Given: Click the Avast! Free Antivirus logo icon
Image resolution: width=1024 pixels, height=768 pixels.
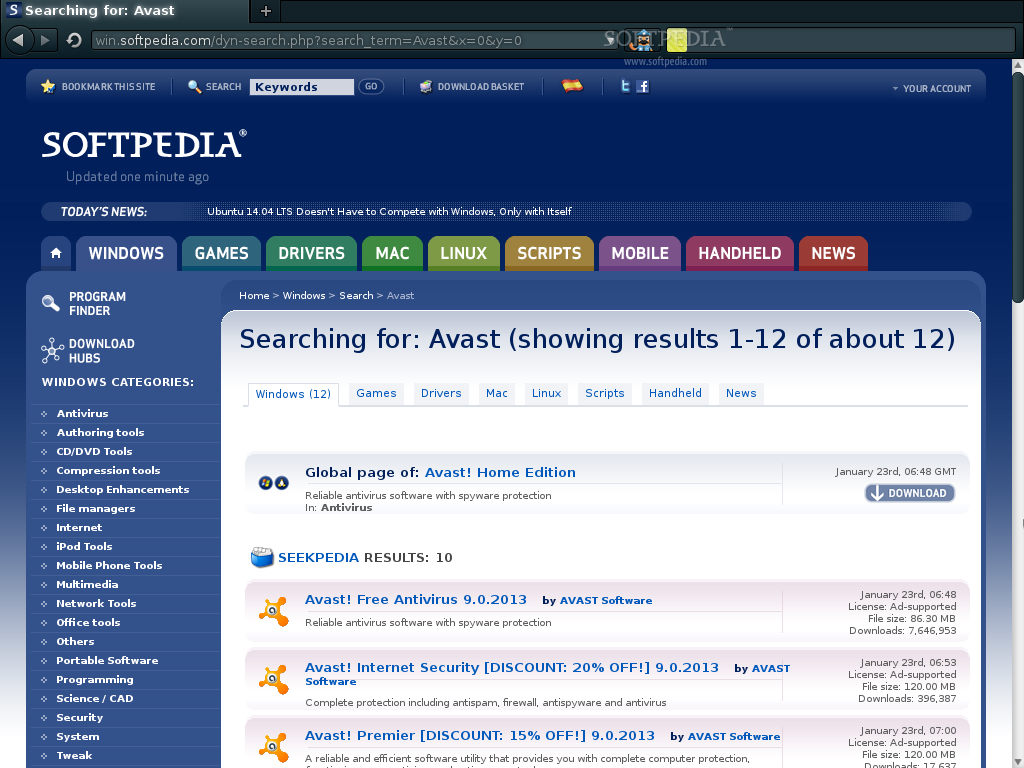Looking at the screenshot, I should 274,611.
